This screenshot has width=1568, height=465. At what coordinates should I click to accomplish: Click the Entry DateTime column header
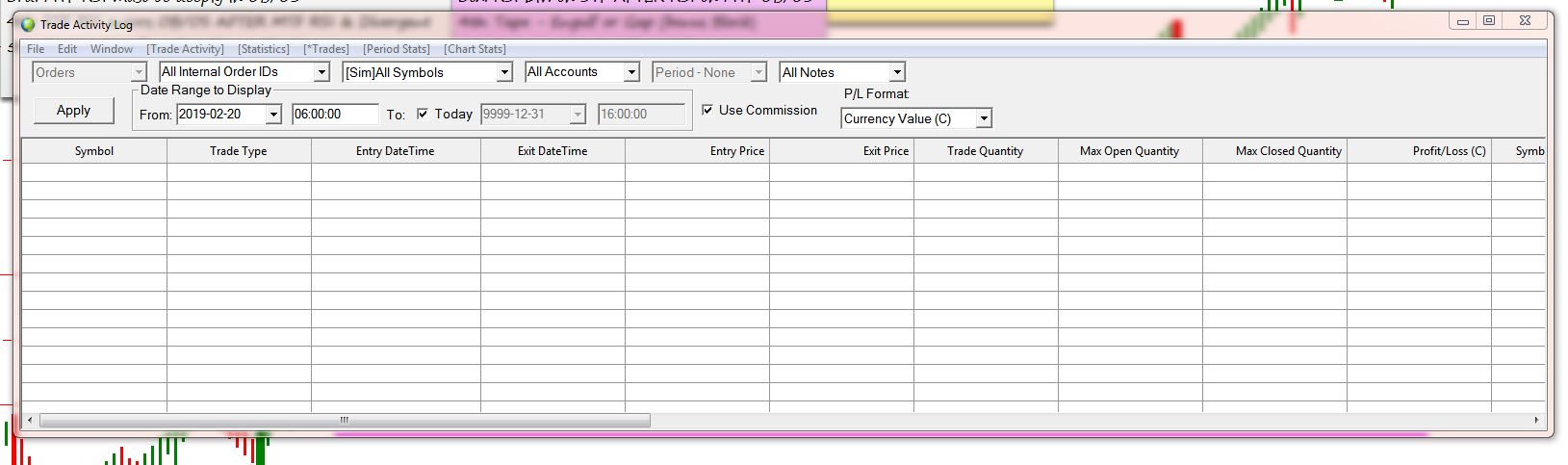(x=396, y=151)
